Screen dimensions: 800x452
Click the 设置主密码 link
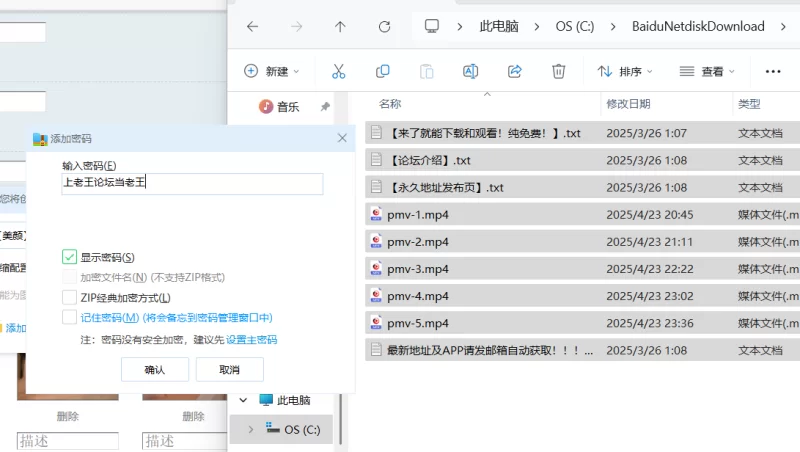point(251,340)
